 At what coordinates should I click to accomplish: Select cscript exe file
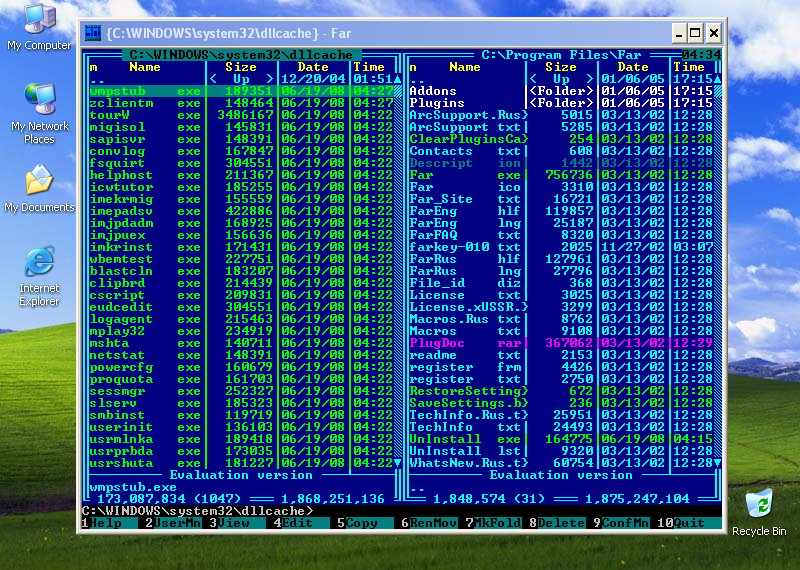click(241, 295)
